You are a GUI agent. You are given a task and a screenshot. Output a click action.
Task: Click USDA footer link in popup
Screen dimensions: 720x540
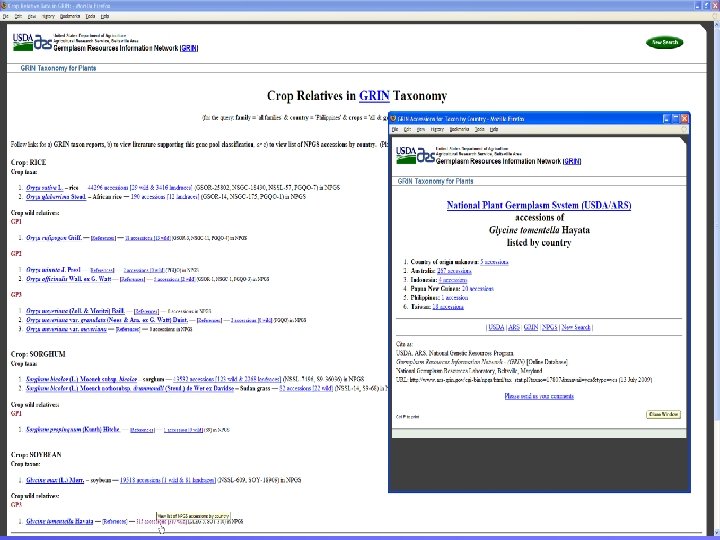coord(496,327)
